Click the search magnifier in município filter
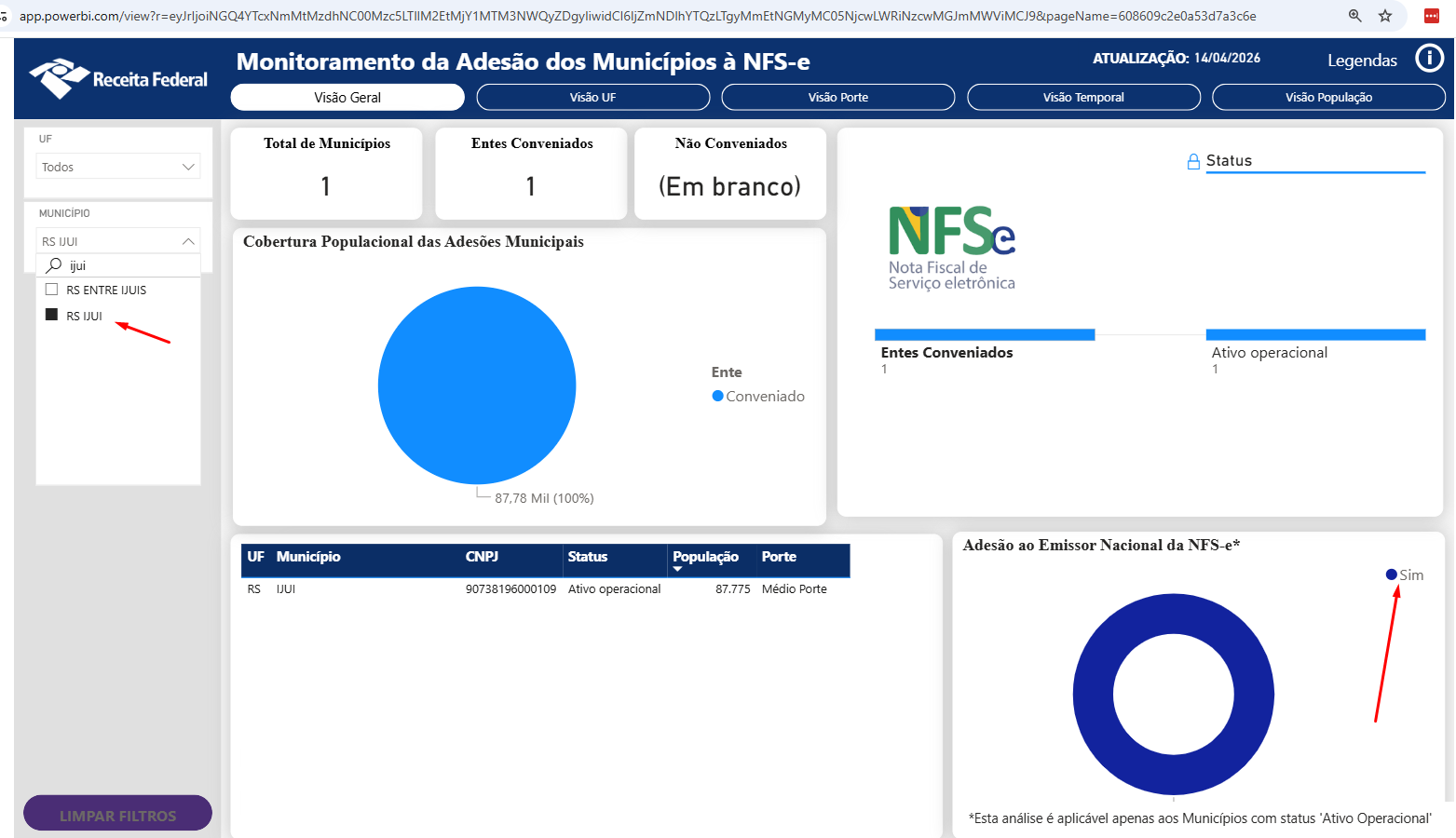This screenshot has width=1456, height=838. (54, 265)
